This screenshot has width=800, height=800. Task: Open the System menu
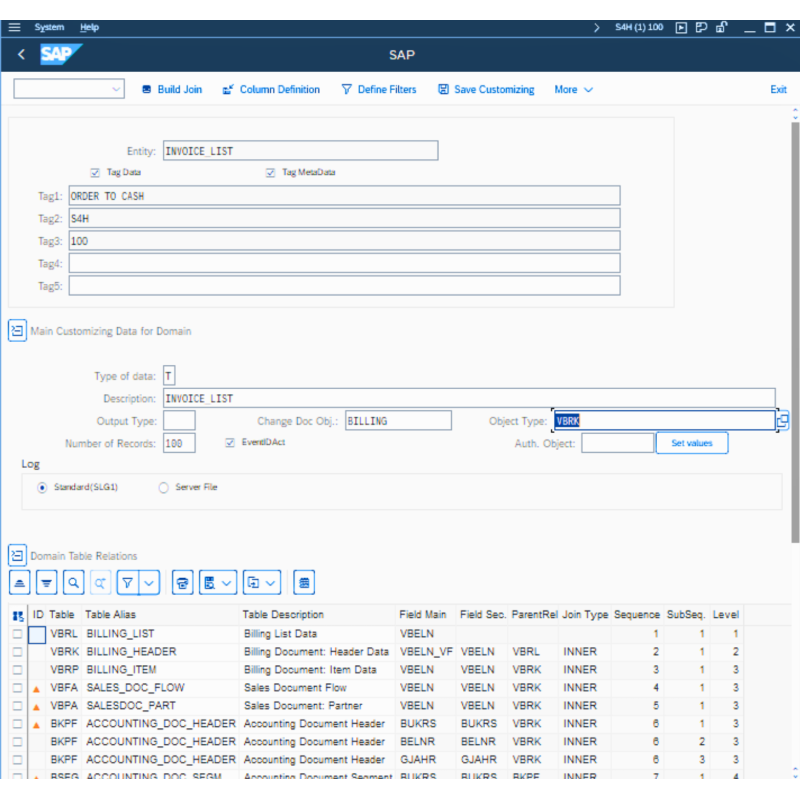pos(48,27)
